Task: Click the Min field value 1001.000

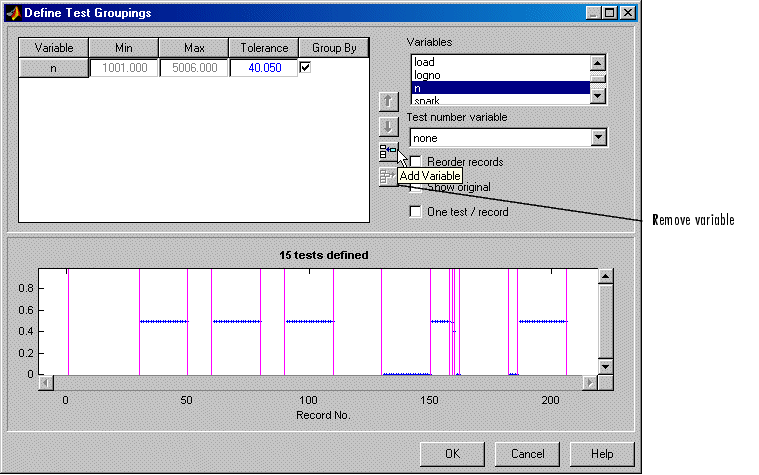Action: pos(124,68)
